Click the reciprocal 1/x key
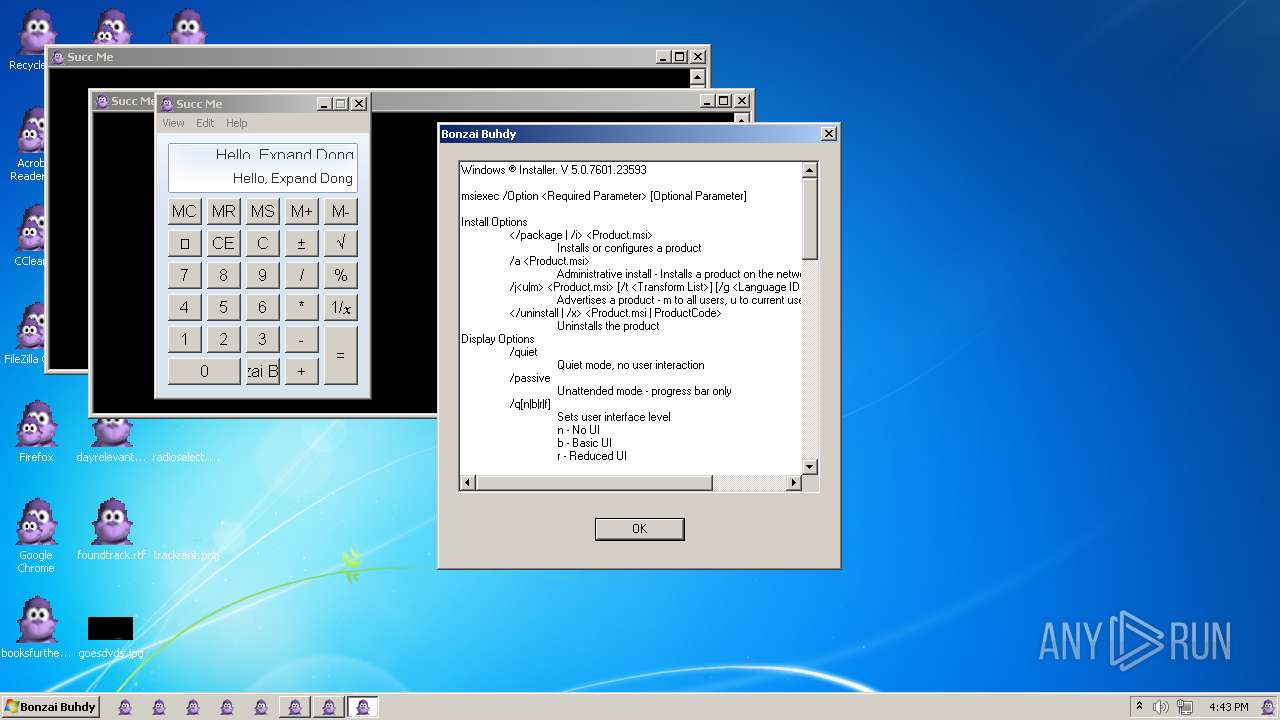1280x720 pixels. (341, 307)
